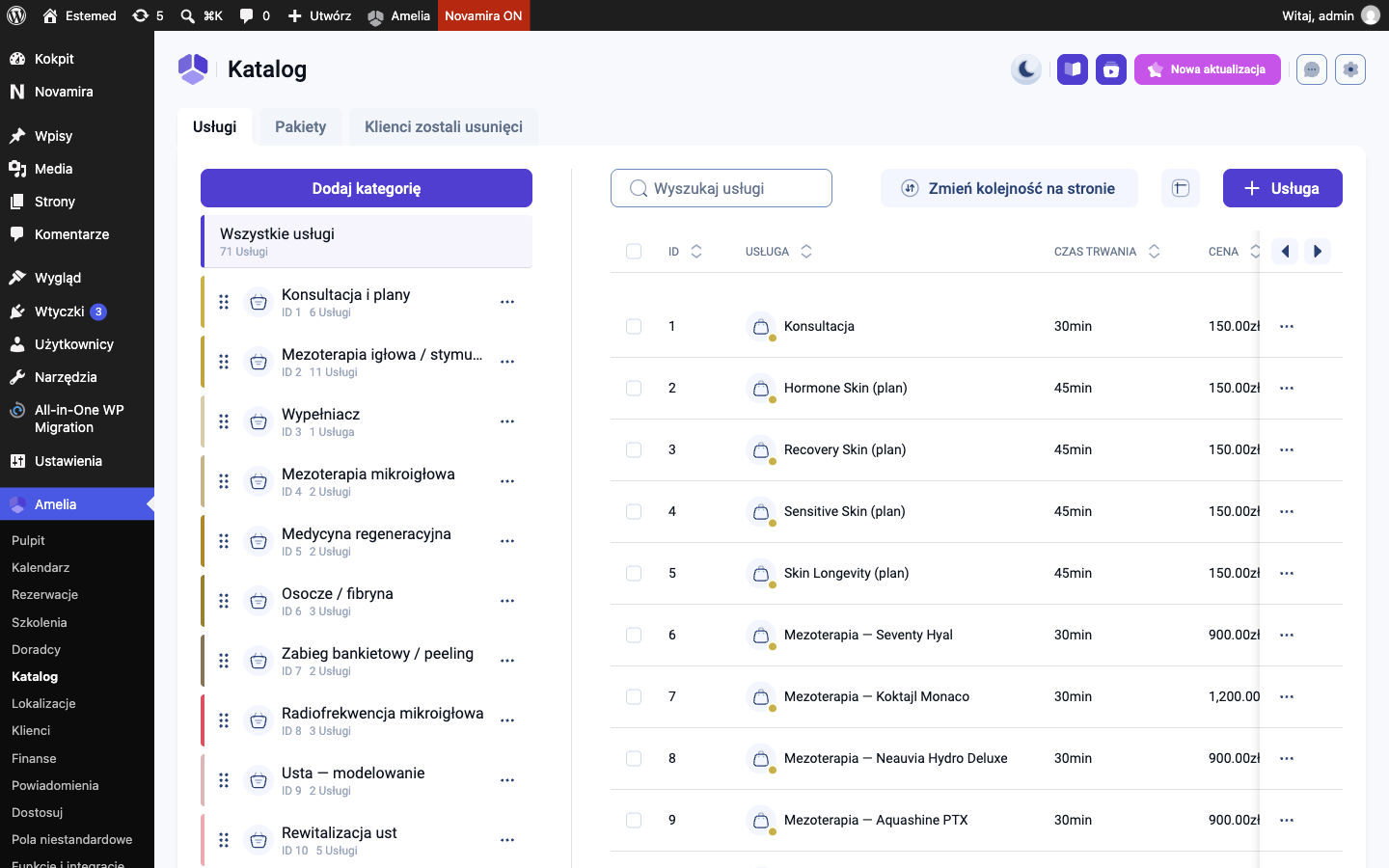This screenshot has height=868, width=1389.
Task: Open the settings gear icon in Katalog header
Action: 1350,69
